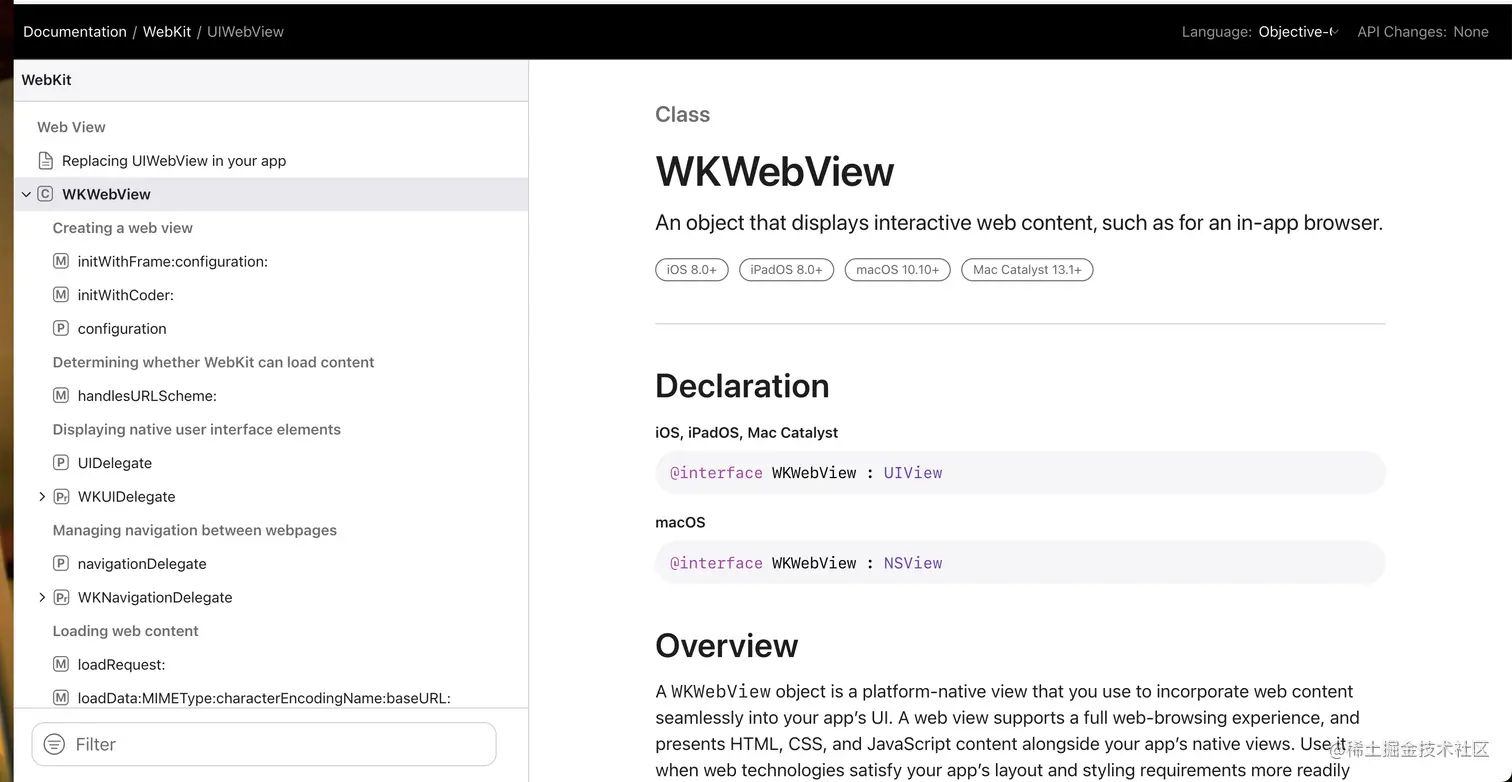This screenshot has width=1512, height=782.
Task: Click the Web View group heading
Action: pos(71,127)
